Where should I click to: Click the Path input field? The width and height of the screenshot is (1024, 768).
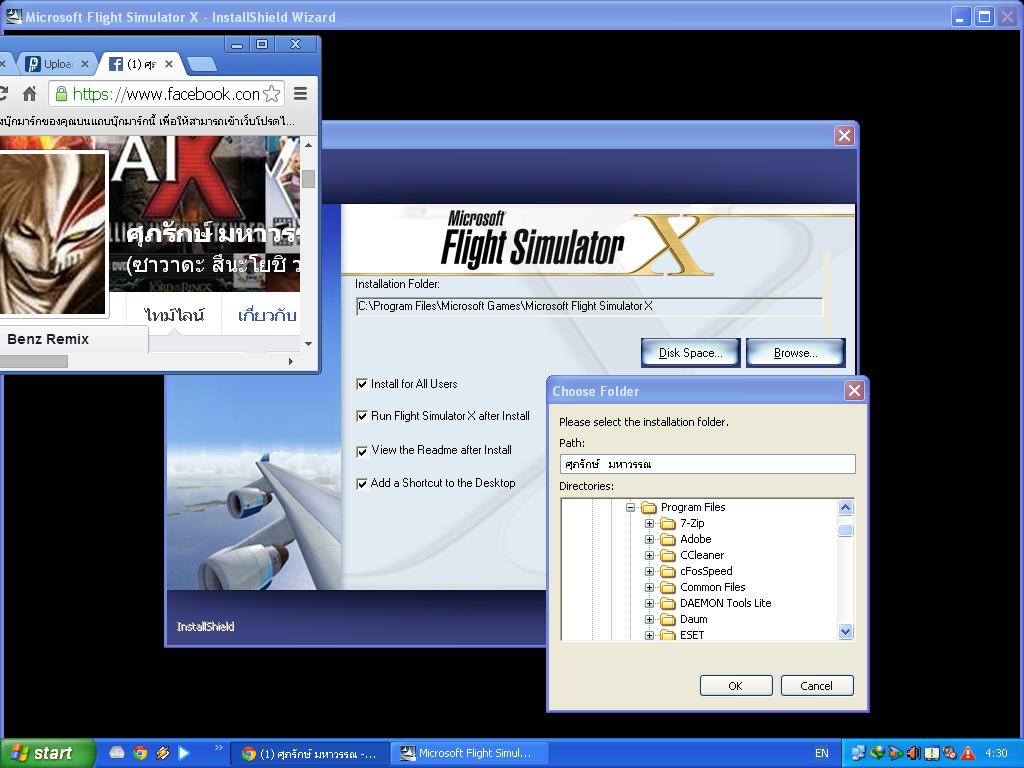coord(707,464)
